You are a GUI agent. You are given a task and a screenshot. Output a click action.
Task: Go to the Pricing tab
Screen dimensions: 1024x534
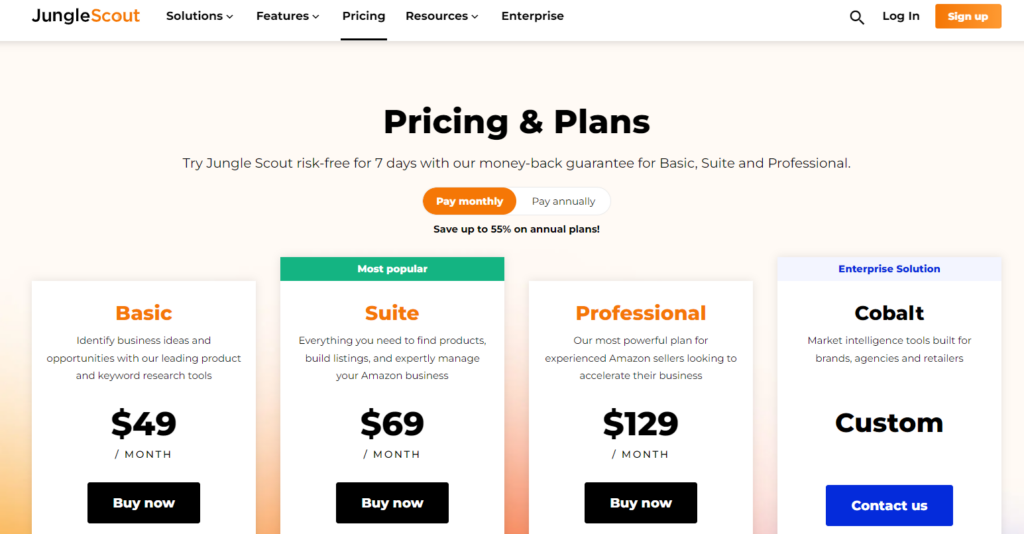(x=363, y=16)
